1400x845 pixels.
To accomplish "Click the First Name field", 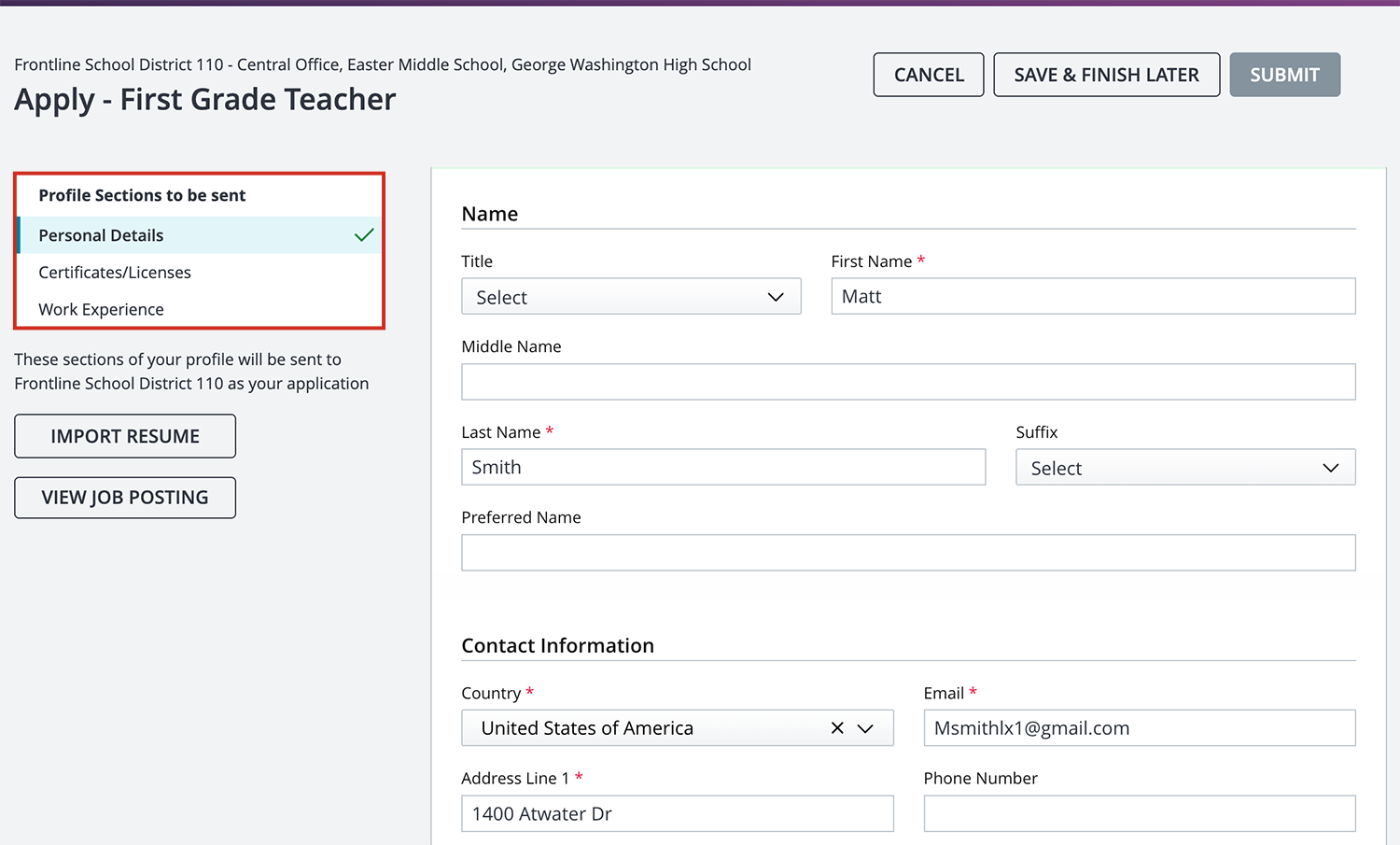I will pos(1092,297).
